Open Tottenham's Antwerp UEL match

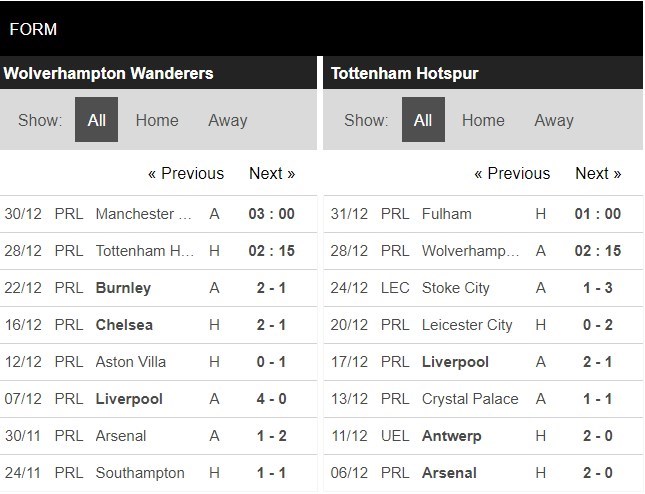453,436
